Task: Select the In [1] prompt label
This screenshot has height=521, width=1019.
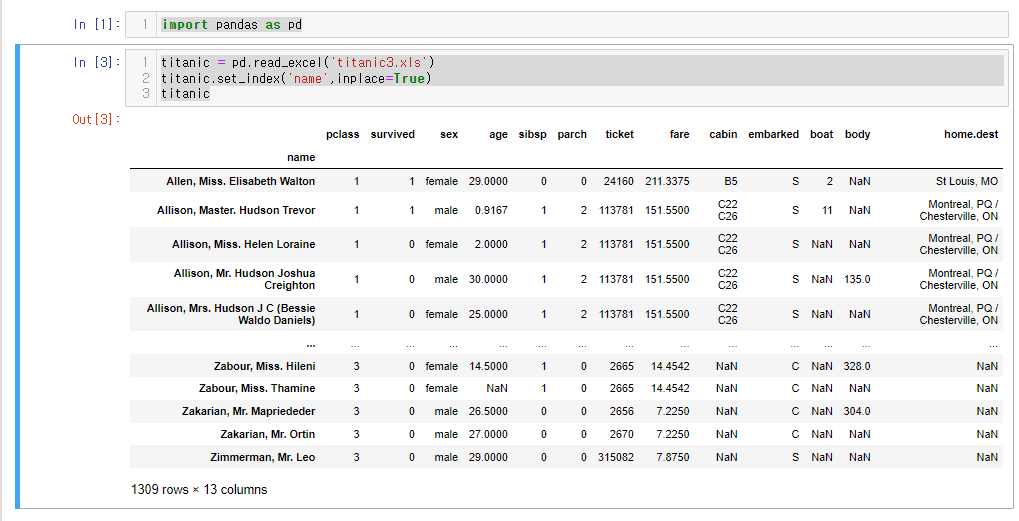Action: point(97,25)
